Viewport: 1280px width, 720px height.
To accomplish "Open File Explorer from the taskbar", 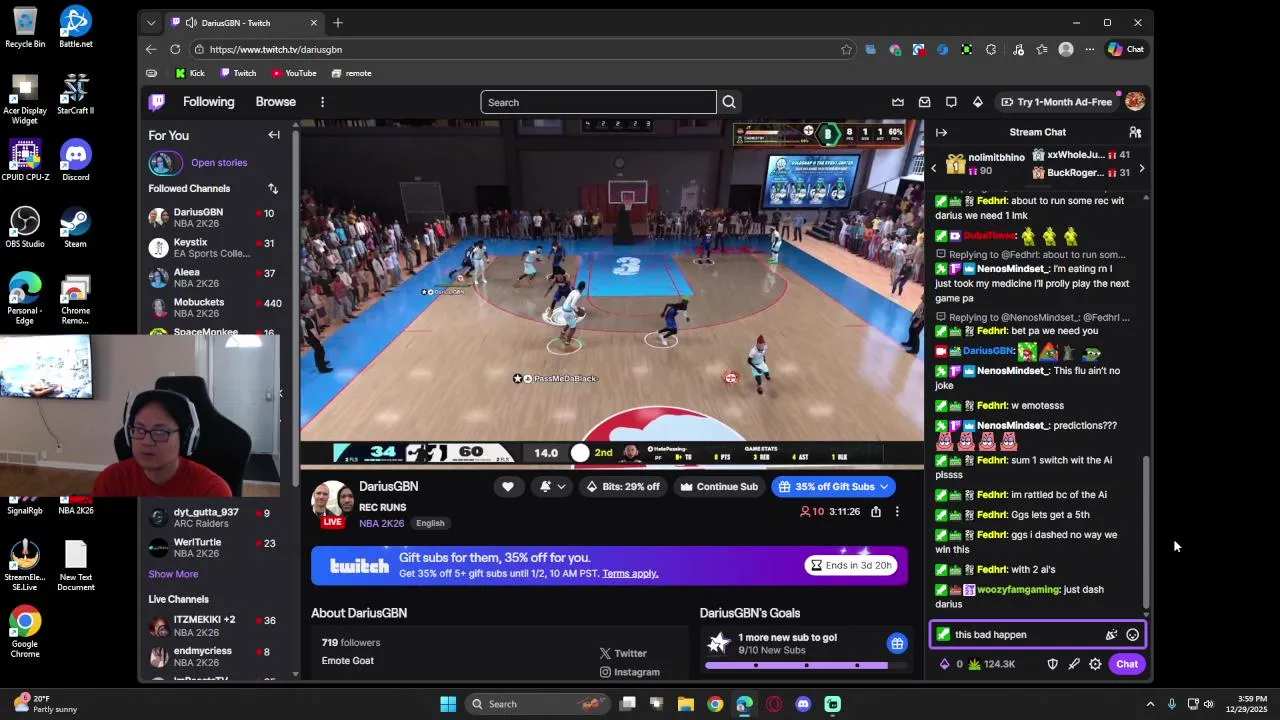I will [x=686, y=704].
